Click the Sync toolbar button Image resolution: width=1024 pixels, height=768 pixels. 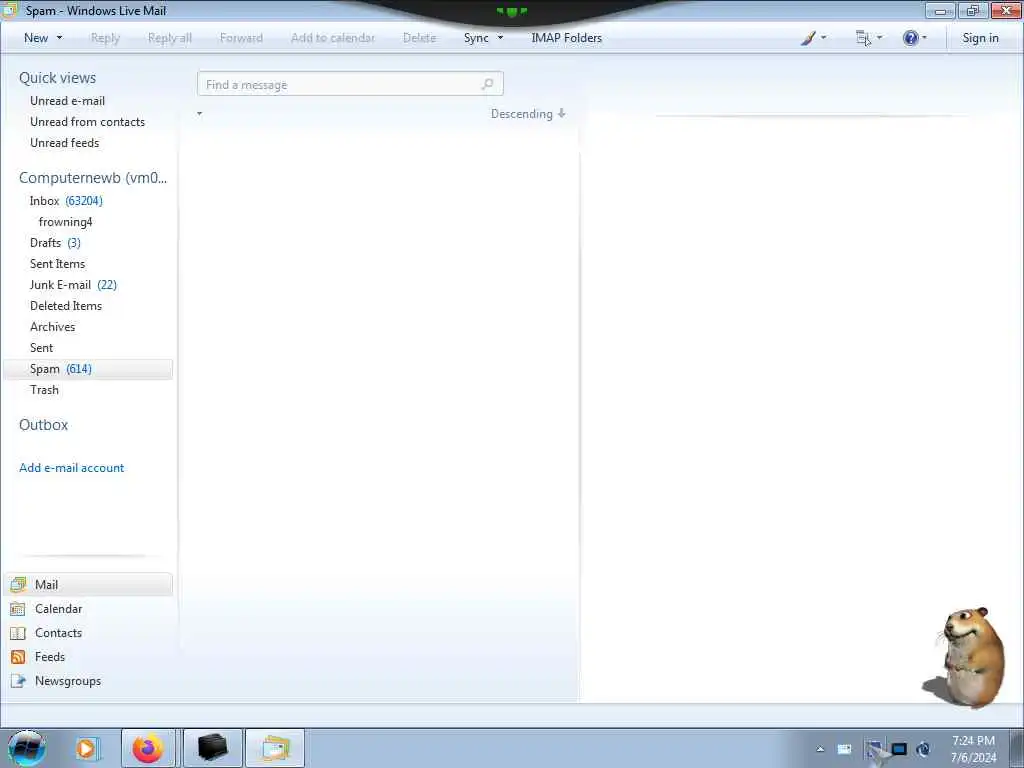[x=476, y=38]
